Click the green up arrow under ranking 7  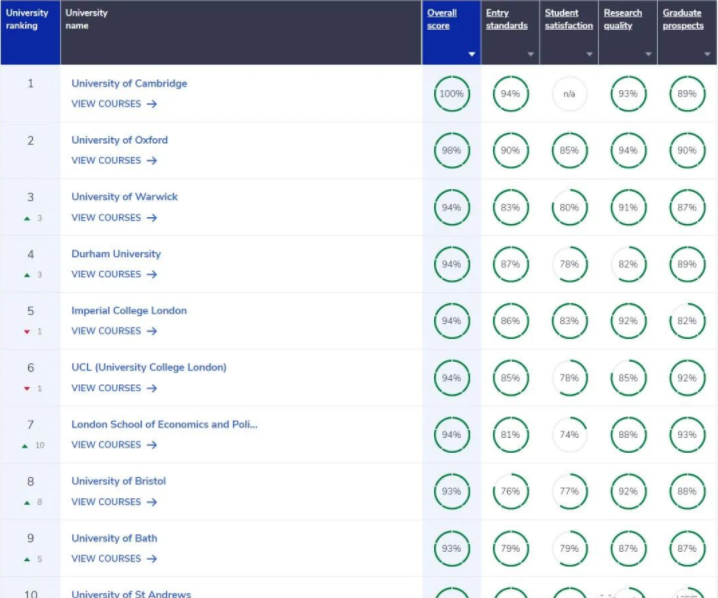(27, 445)
